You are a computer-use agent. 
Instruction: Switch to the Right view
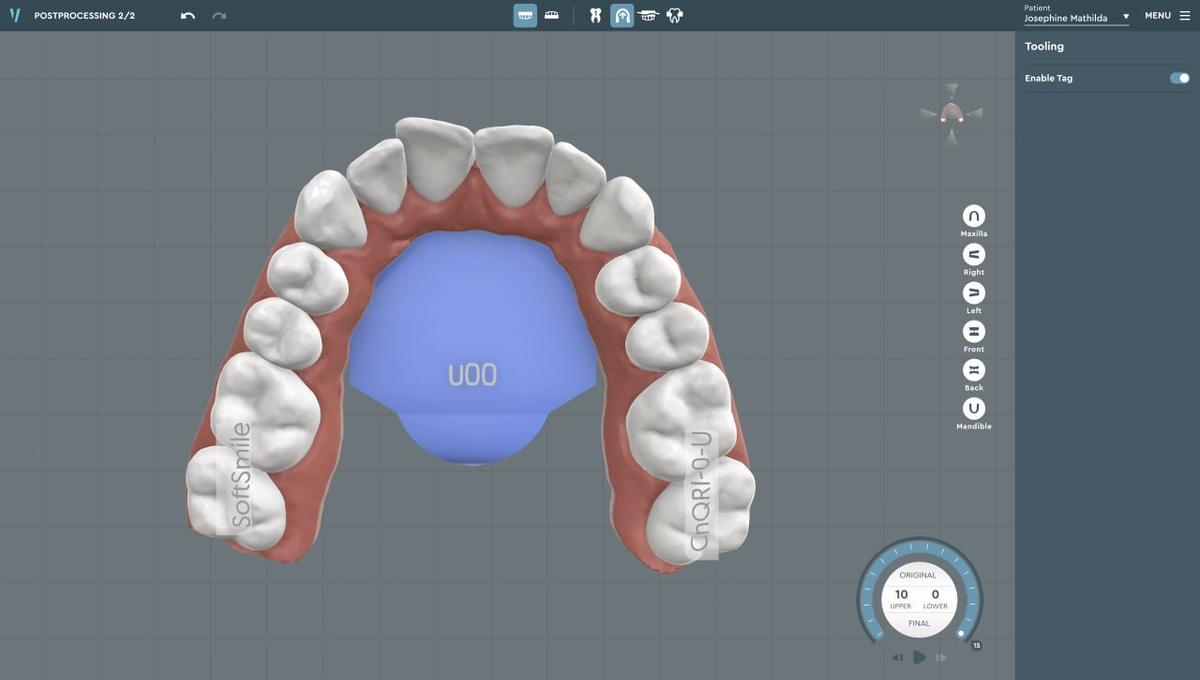(972, 255)
